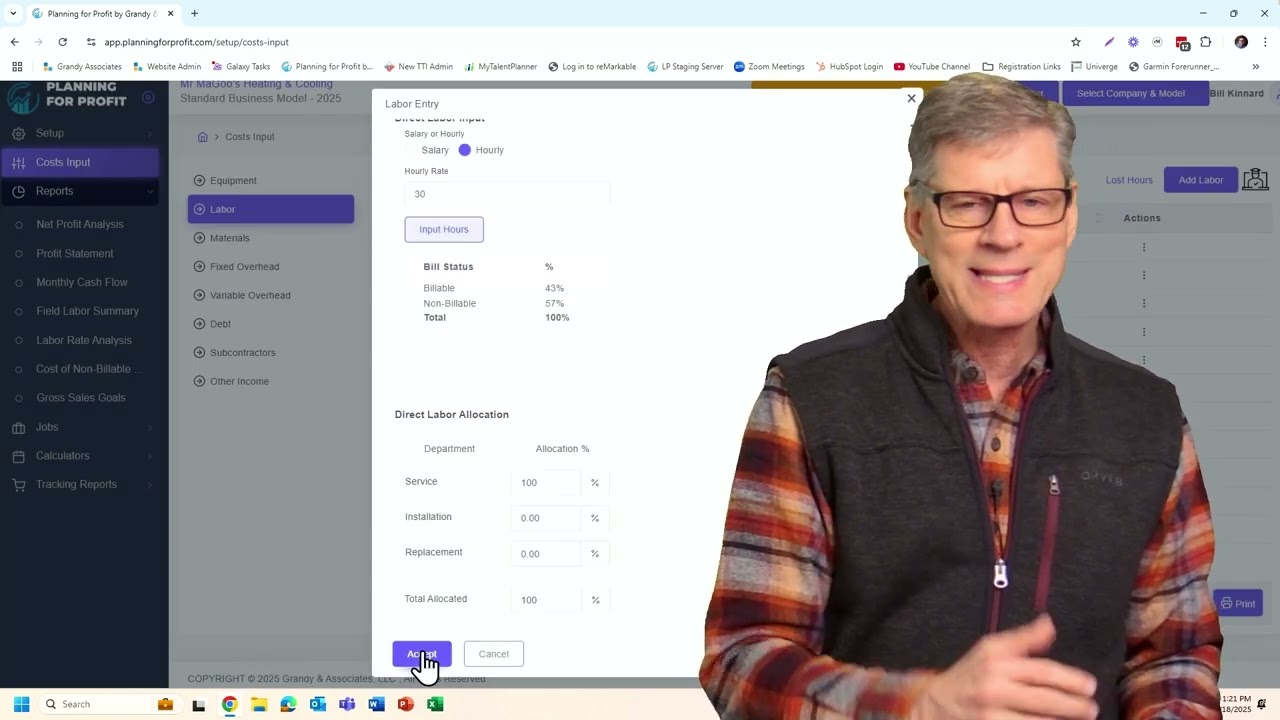Viewport: 1280px width, 720px height.
Task: Open the Equipment costs section
Action: pyautogui.click(x=271, y=181)
